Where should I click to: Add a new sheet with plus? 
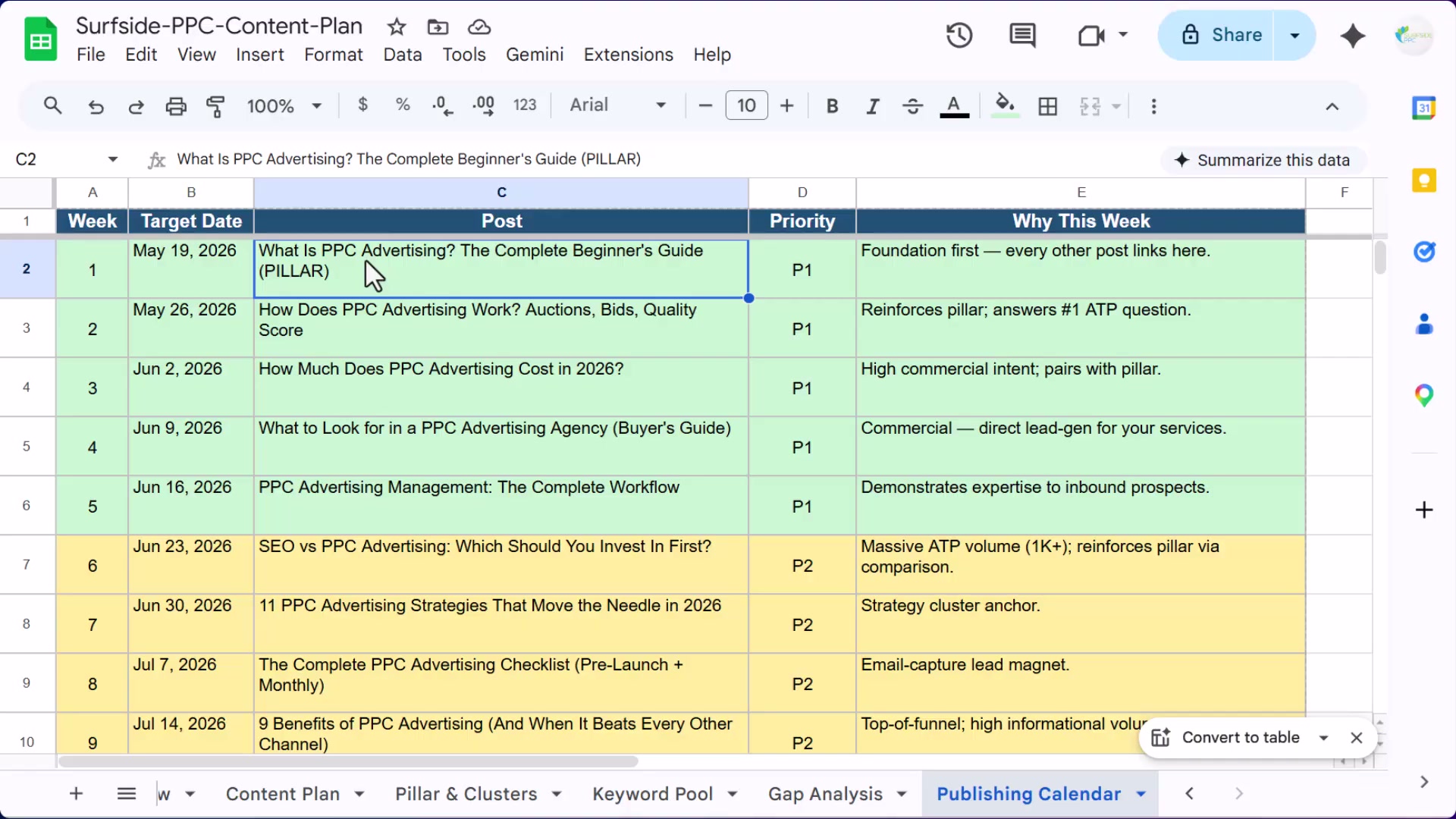tap(76, 794)
